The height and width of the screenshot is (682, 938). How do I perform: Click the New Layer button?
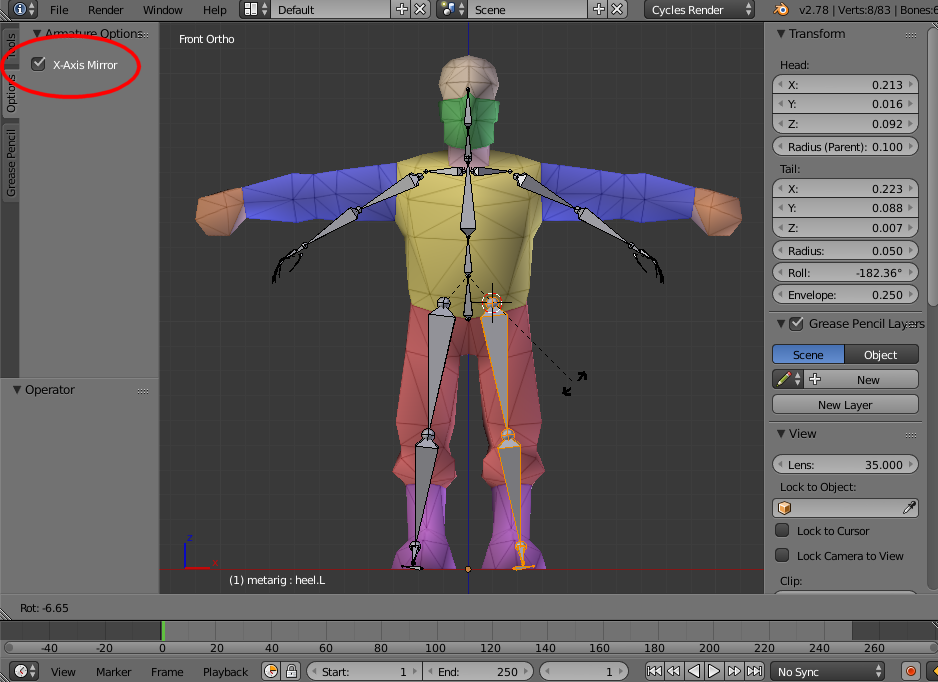[845, 404]
